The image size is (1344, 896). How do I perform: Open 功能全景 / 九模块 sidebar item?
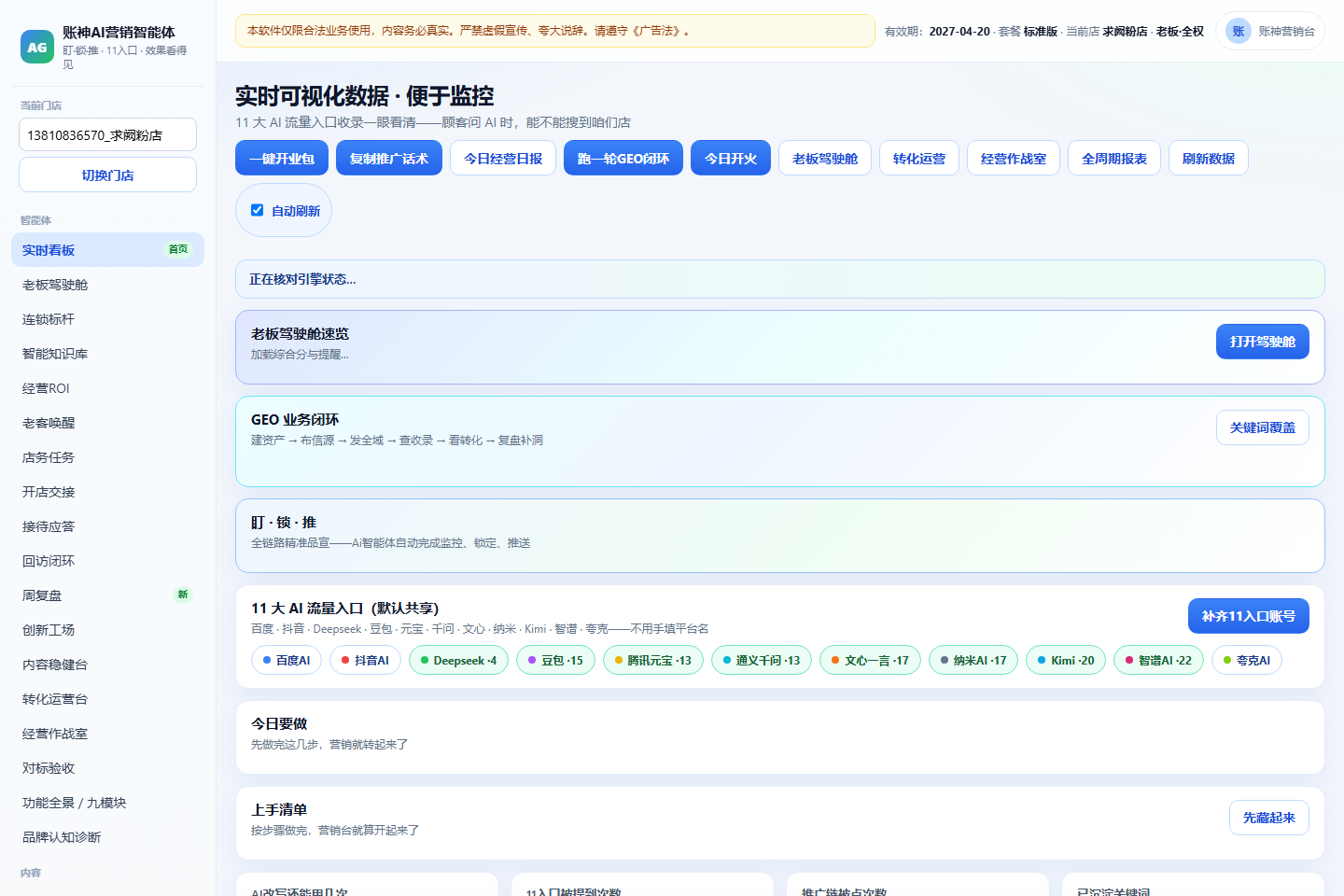(x=107, y=803)
